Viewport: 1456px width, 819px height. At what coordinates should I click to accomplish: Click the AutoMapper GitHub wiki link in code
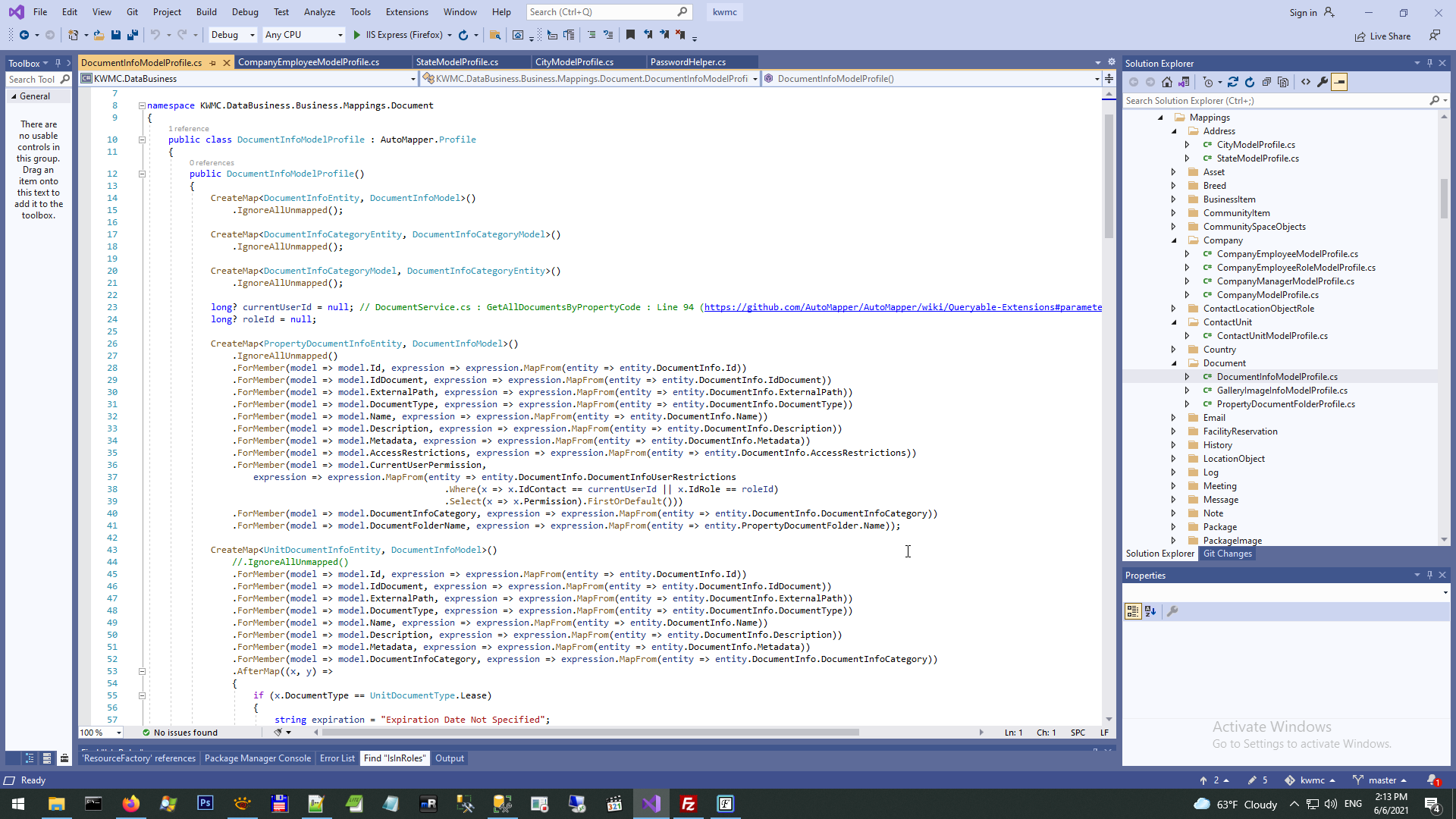902,307
